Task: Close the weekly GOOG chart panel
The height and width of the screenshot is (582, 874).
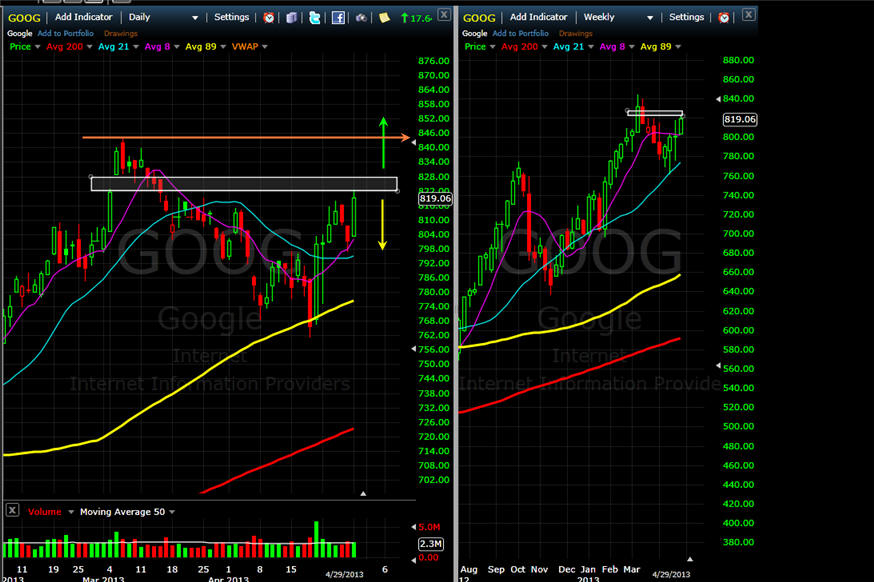Action: [749, 14]
